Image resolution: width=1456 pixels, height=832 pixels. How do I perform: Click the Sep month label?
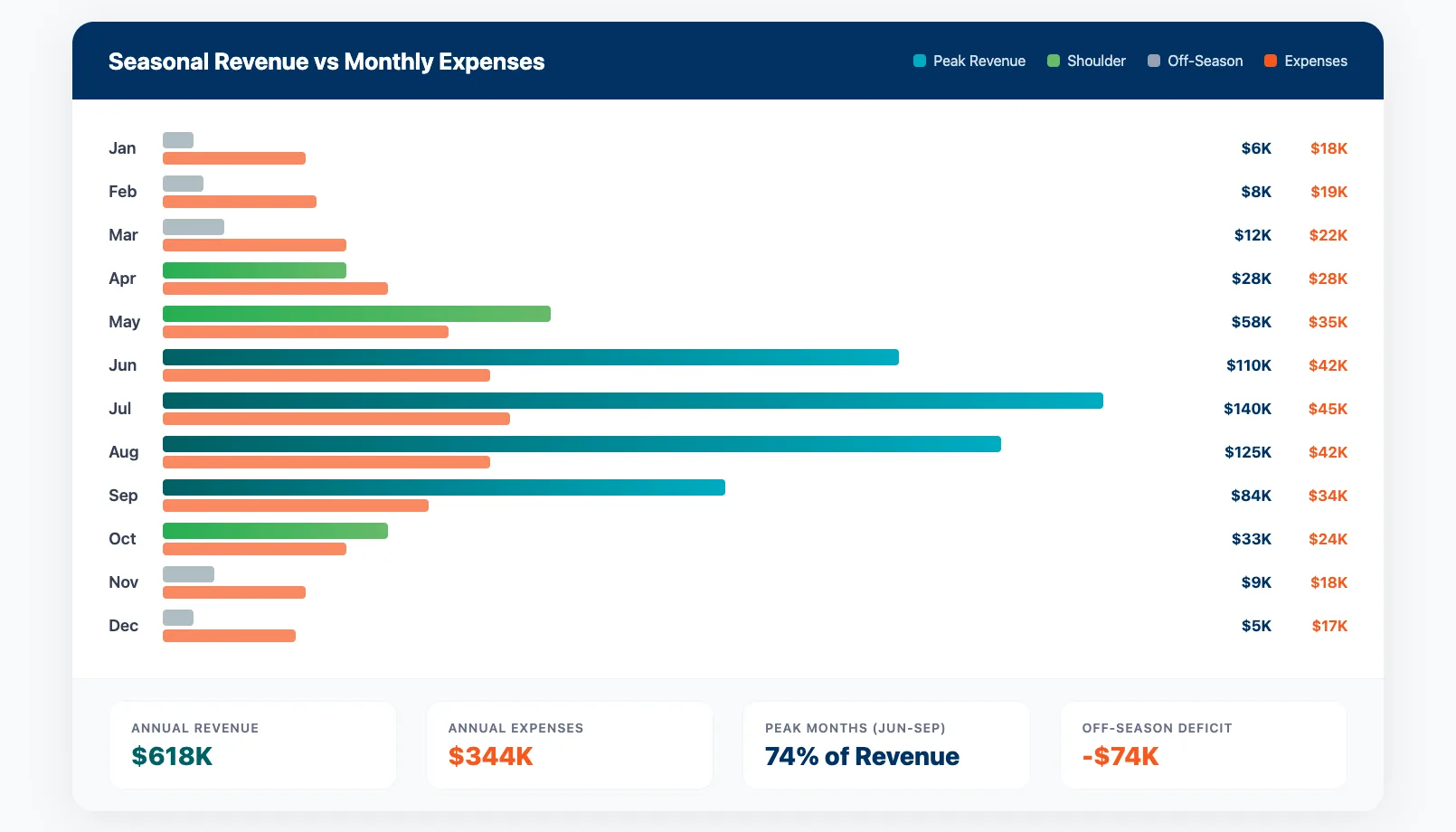coord(123,496)
